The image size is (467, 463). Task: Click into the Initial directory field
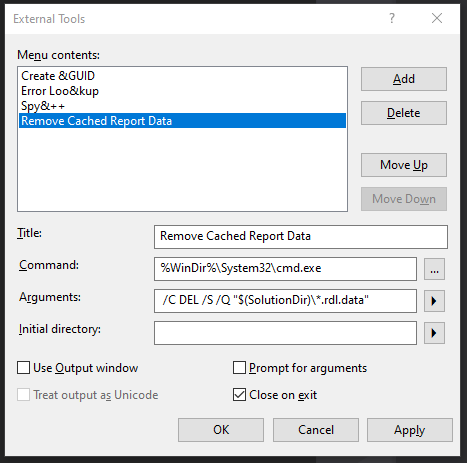(285, 333)
